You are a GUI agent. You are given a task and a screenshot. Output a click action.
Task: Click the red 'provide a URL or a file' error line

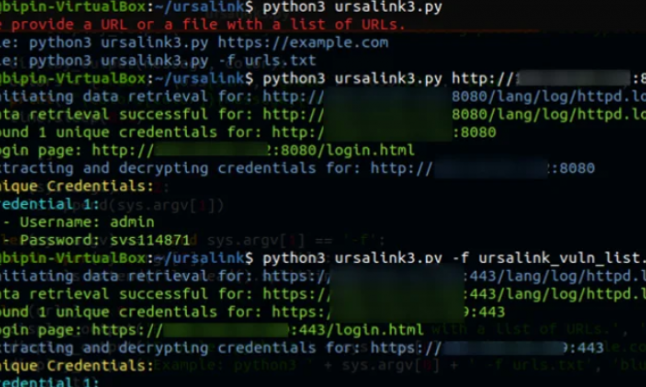[x=203, y=25]
